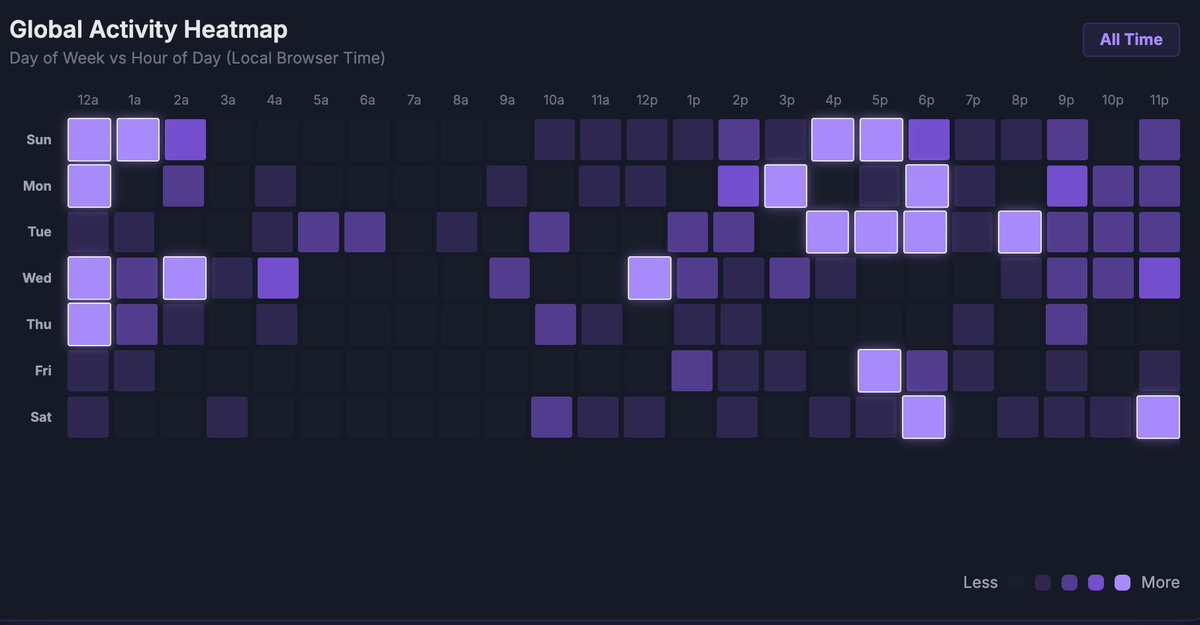
Task: Click the Sunday 6p activity cell
Action: click(927, 140)
